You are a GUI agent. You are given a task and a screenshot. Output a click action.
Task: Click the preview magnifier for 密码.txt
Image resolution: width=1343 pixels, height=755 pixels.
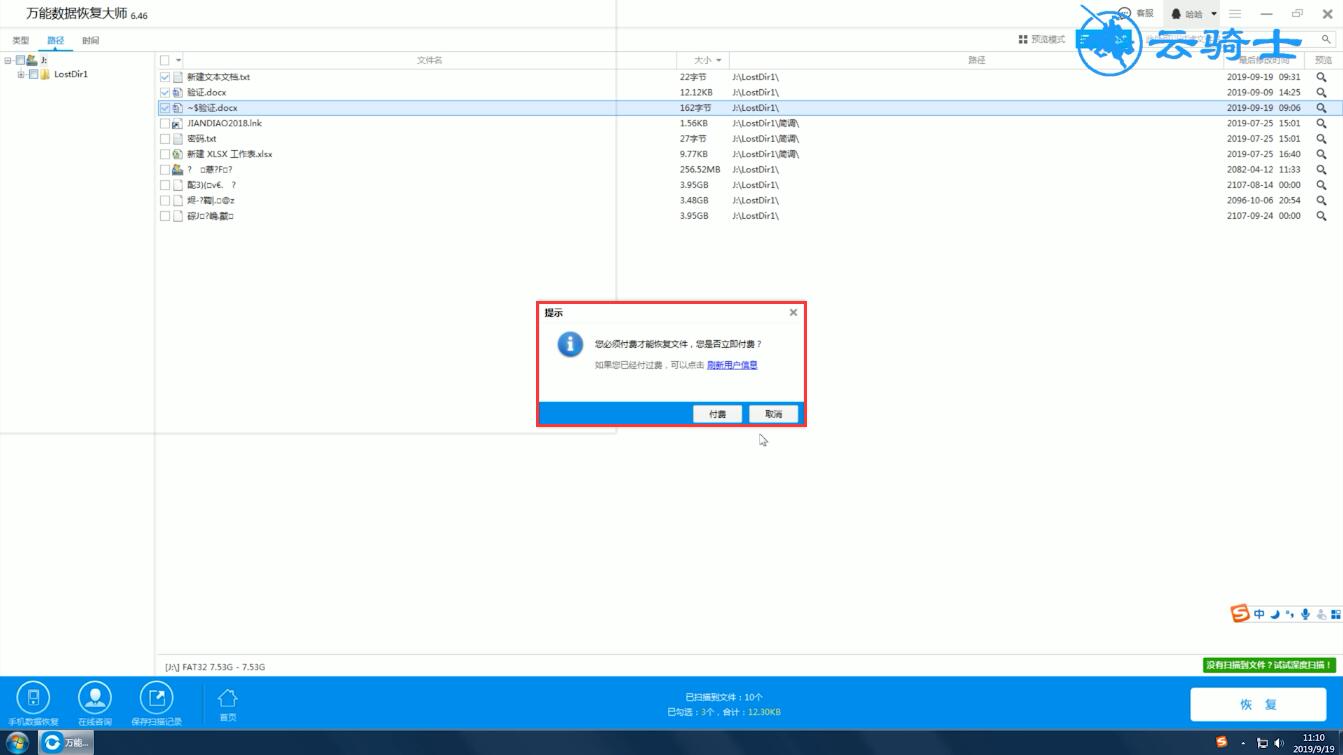tap(1321, 139)
